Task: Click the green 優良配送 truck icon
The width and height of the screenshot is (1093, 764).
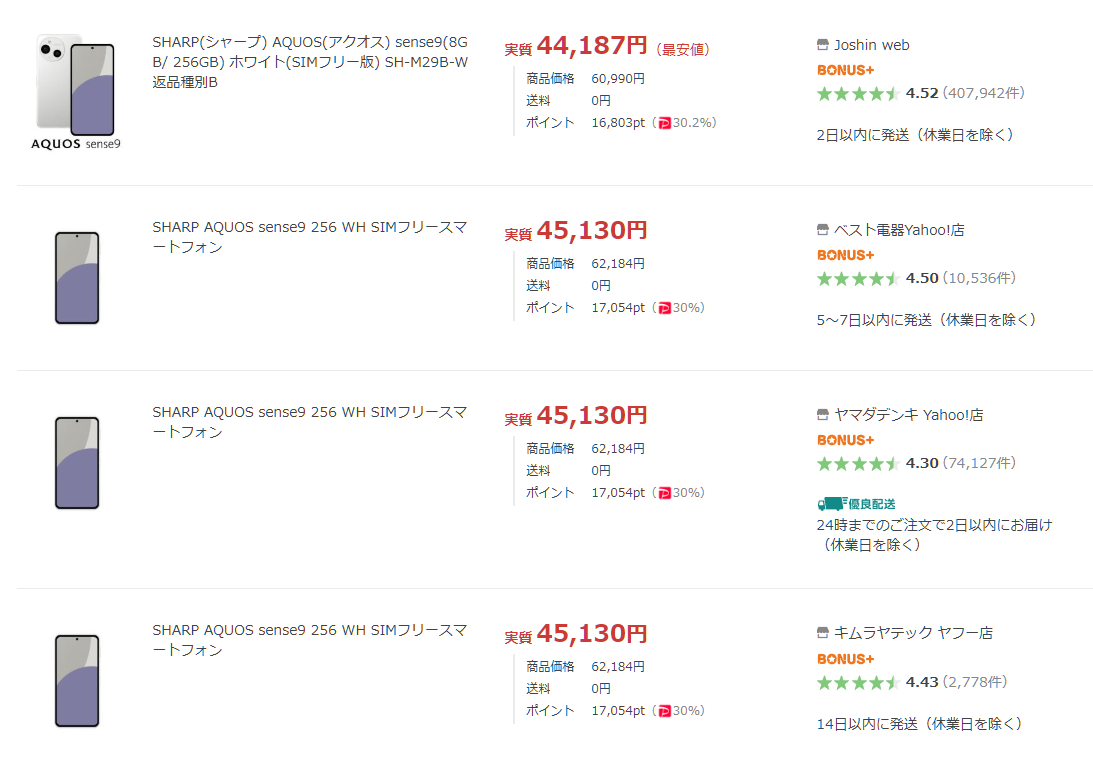Action: tap(826, 504)
